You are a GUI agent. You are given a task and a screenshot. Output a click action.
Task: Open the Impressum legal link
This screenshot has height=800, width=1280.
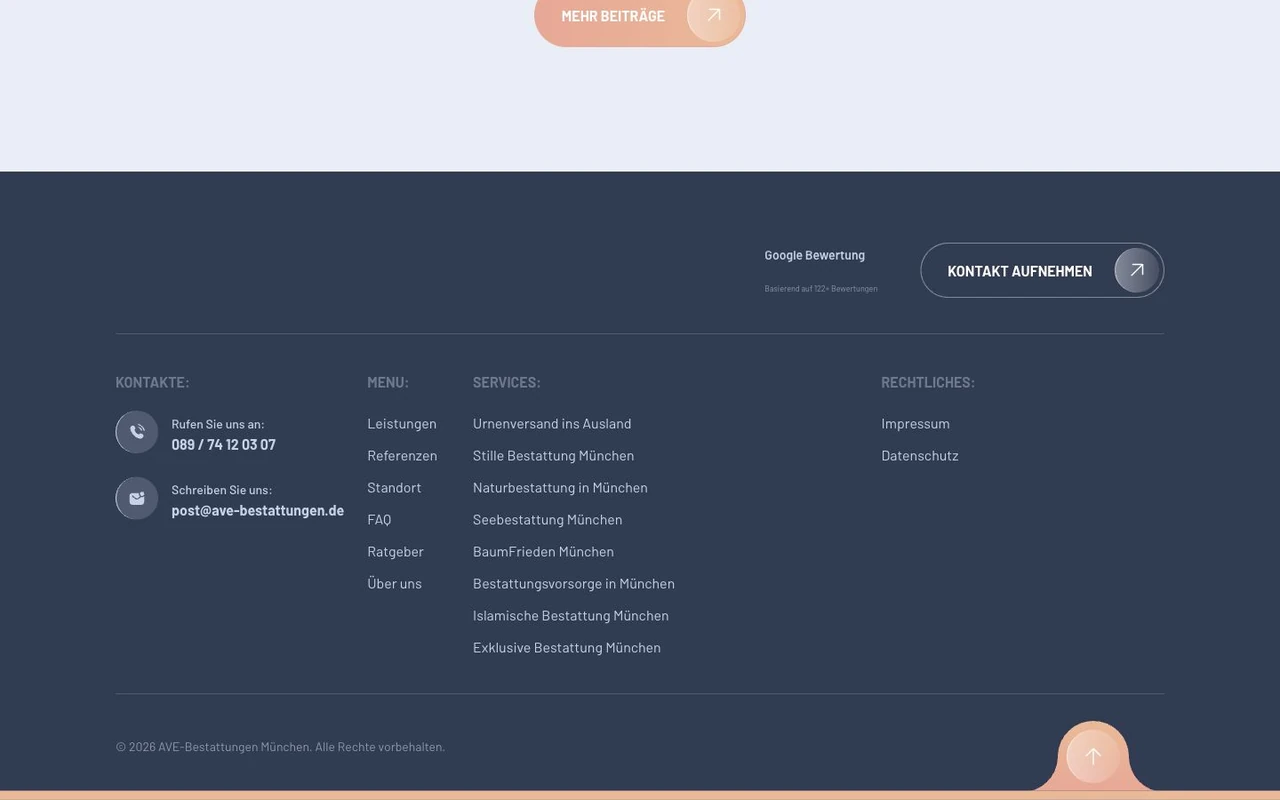[x=915, y=423]
